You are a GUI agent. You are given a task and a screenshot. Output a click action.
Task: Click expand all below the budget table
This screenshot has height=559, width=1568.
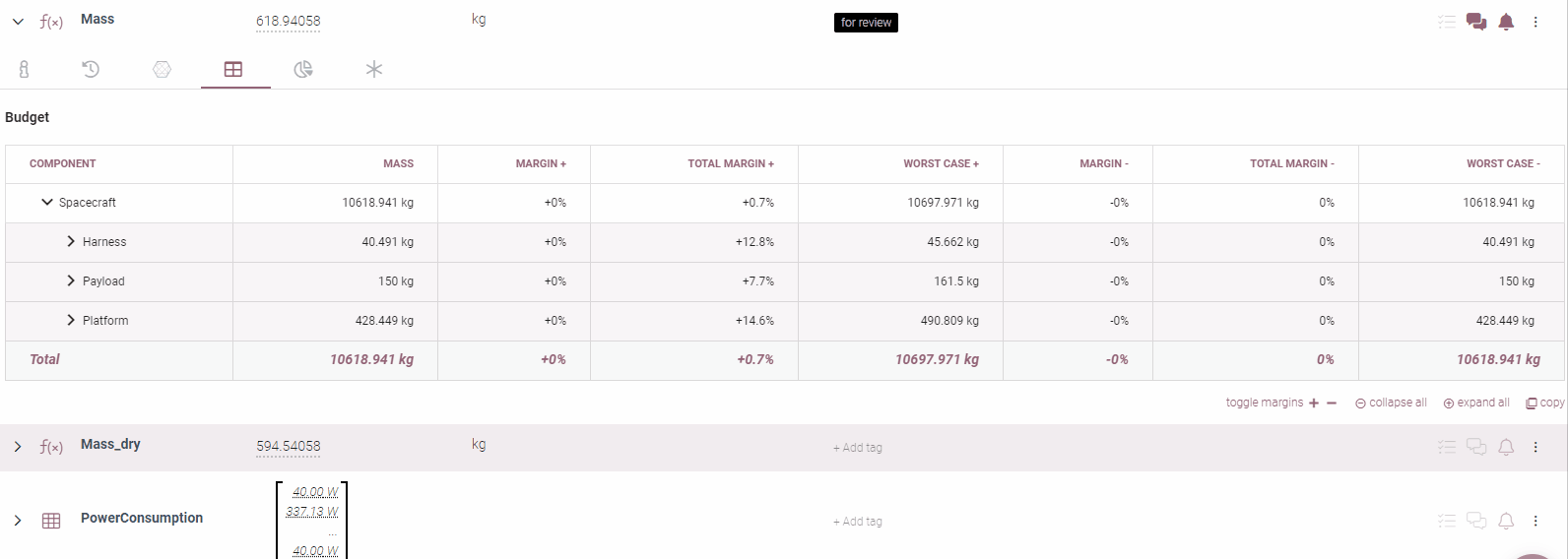[1476, 404]
